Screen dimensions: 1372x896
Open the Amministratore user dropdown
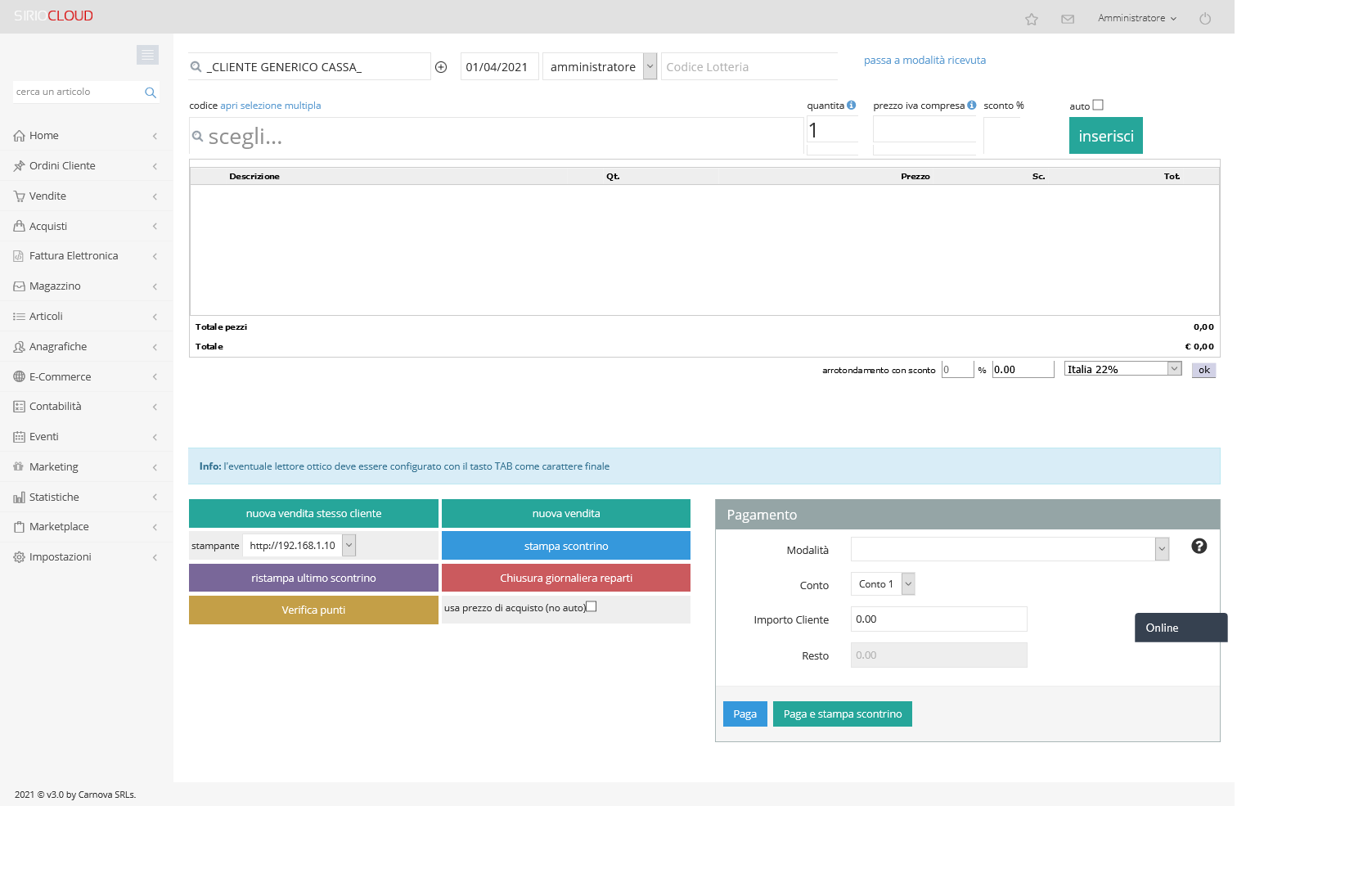pos(1137,18)
